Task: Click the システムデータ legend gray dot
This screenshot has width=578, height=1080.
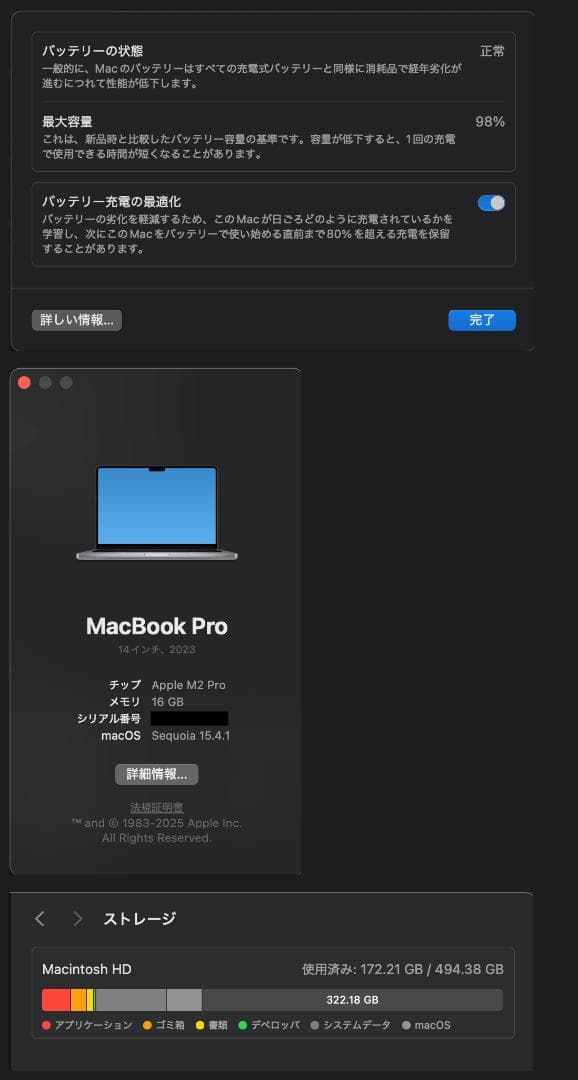Action: coord(315,1026)
